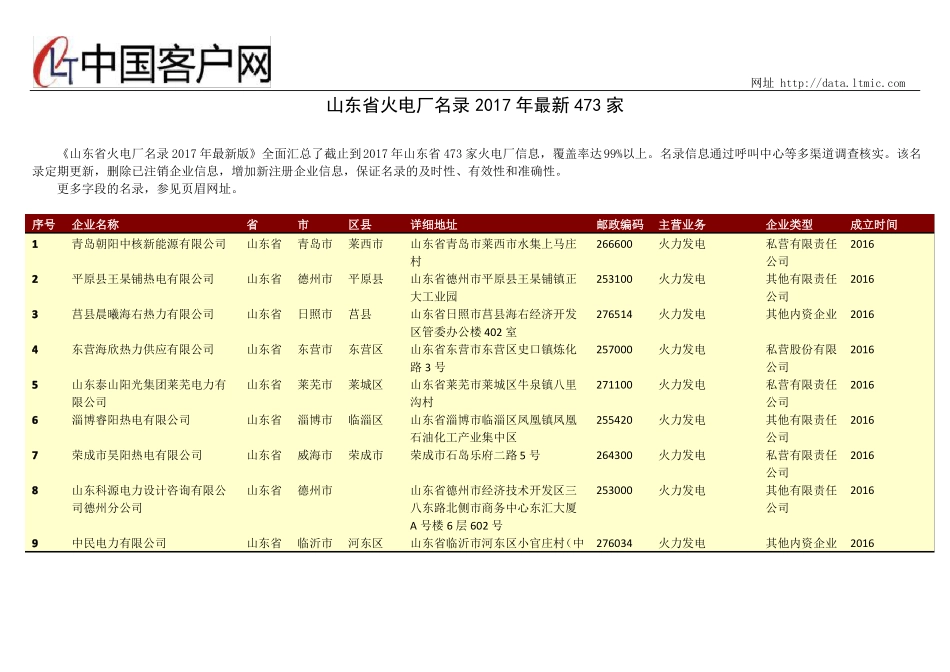Image resolution: width=950 pixels, height=672 pixels.
Task: Click the 2016 year cell in row 2
Action: click(x=862, y=279)
